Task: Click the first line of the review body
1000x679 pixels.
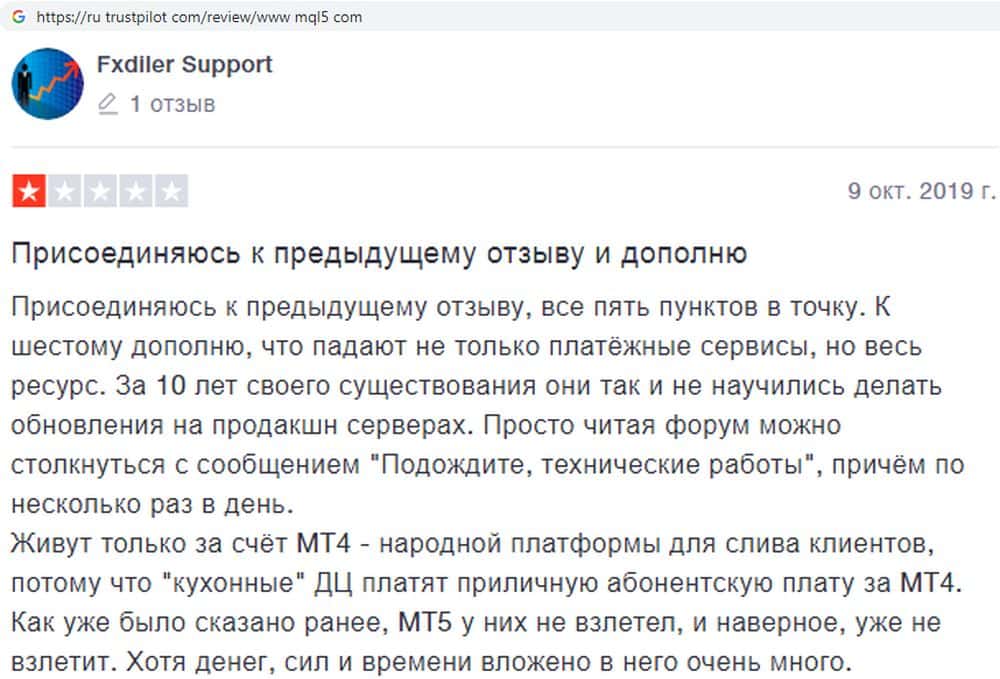Action: tap(450, 307)
